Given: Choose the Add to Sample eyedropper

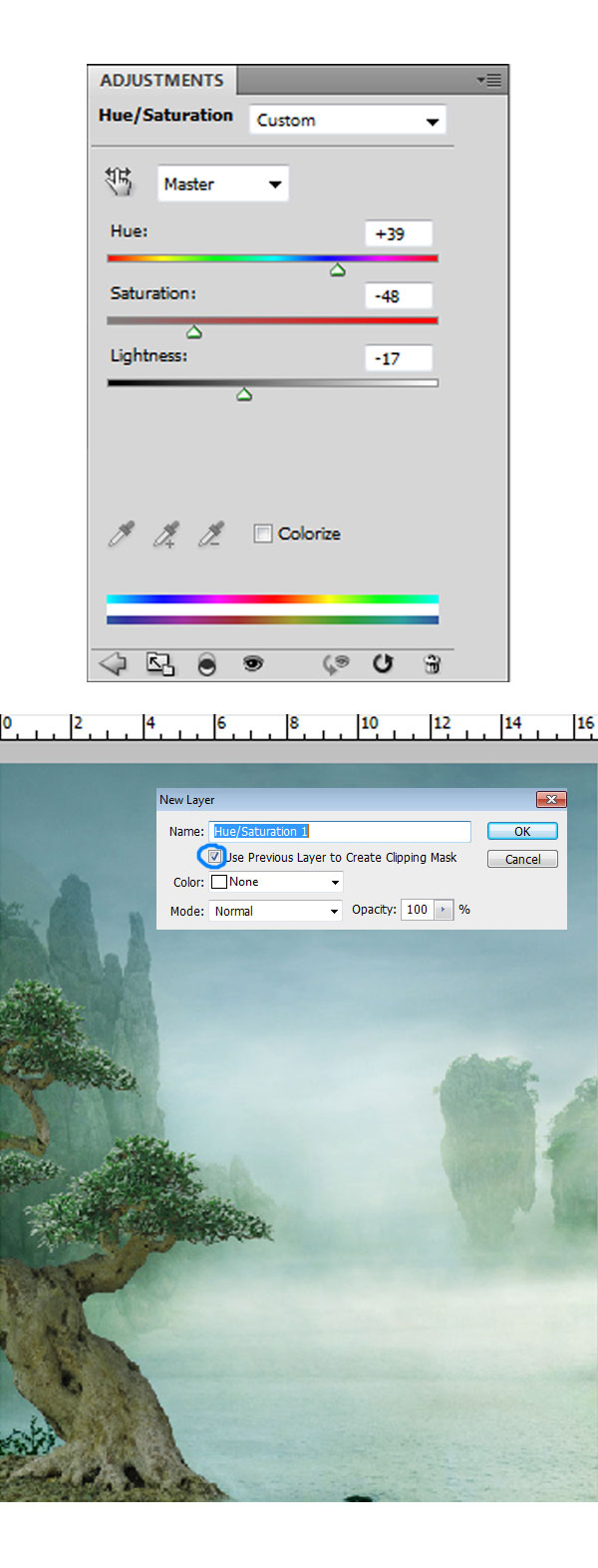Looking at the screenshot, I should tap(165, 535).
